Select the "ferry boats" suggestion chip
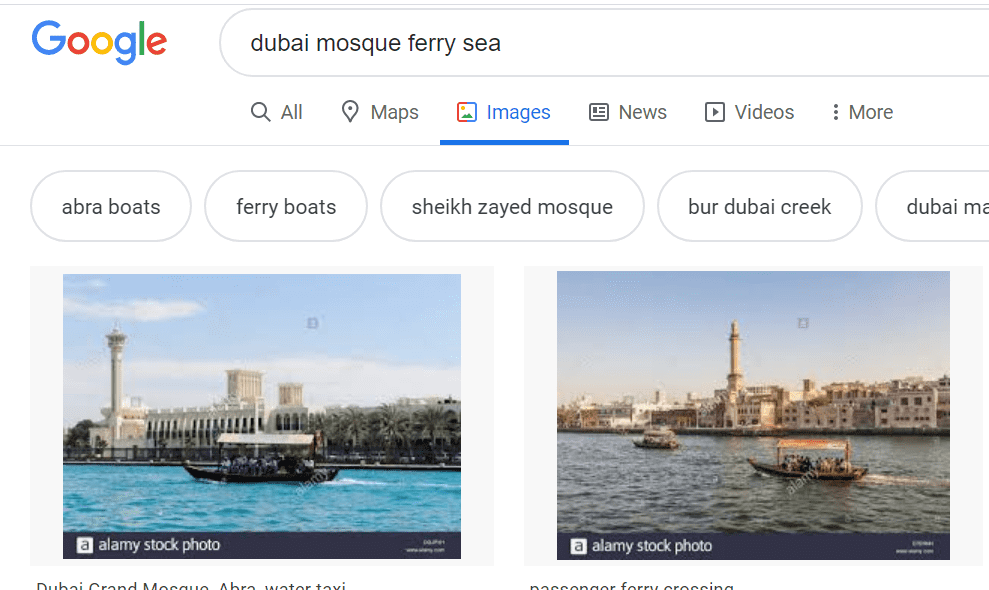This screenshot has height=590, width=989. click(286, 207)
